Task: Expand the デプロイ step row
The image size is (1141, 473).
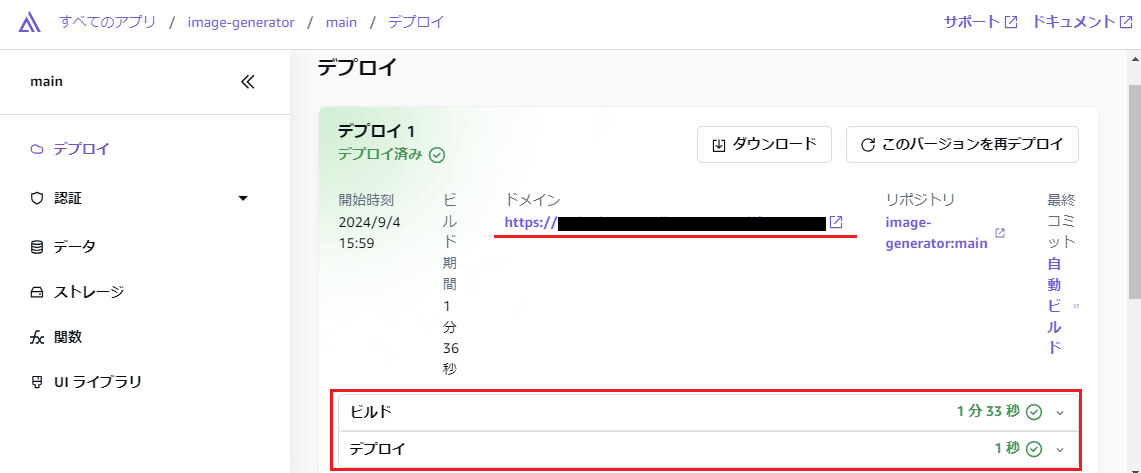Action: [707, 449]
